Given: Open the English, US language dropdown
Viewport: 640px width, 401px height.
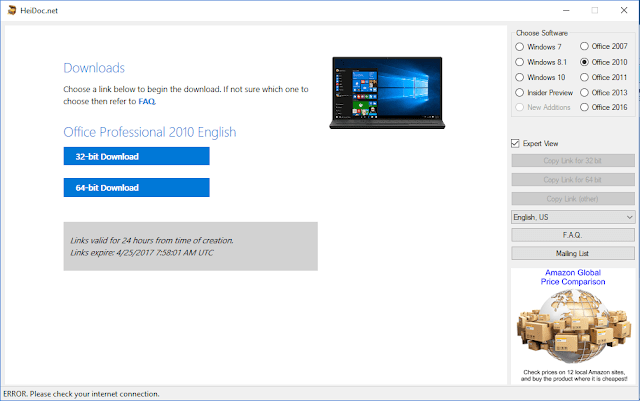Looking at the screenshot, I should coord(573,217).
